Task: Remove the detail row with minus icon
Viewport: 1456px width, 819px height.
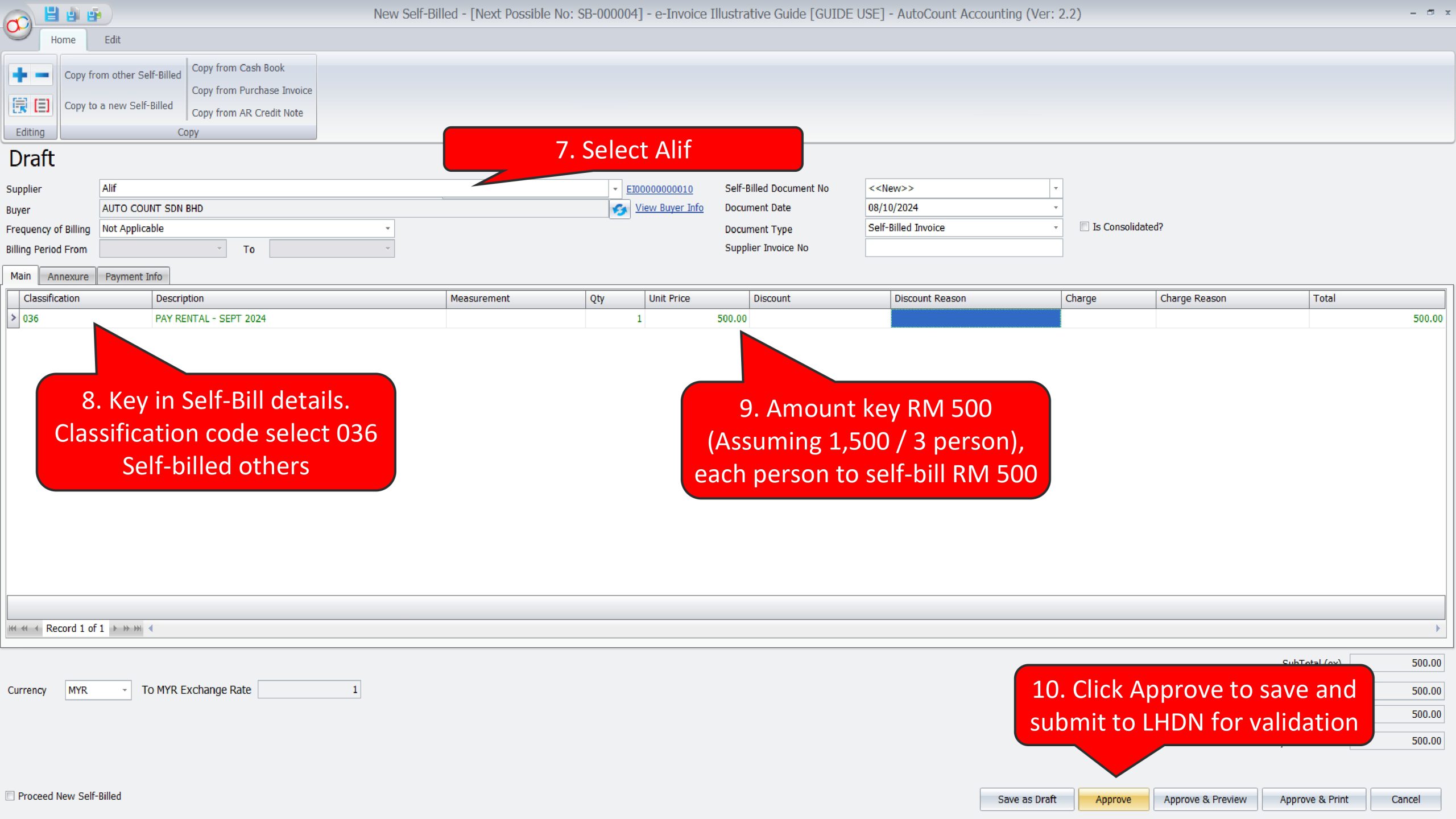Action: [x=42, y=75]
